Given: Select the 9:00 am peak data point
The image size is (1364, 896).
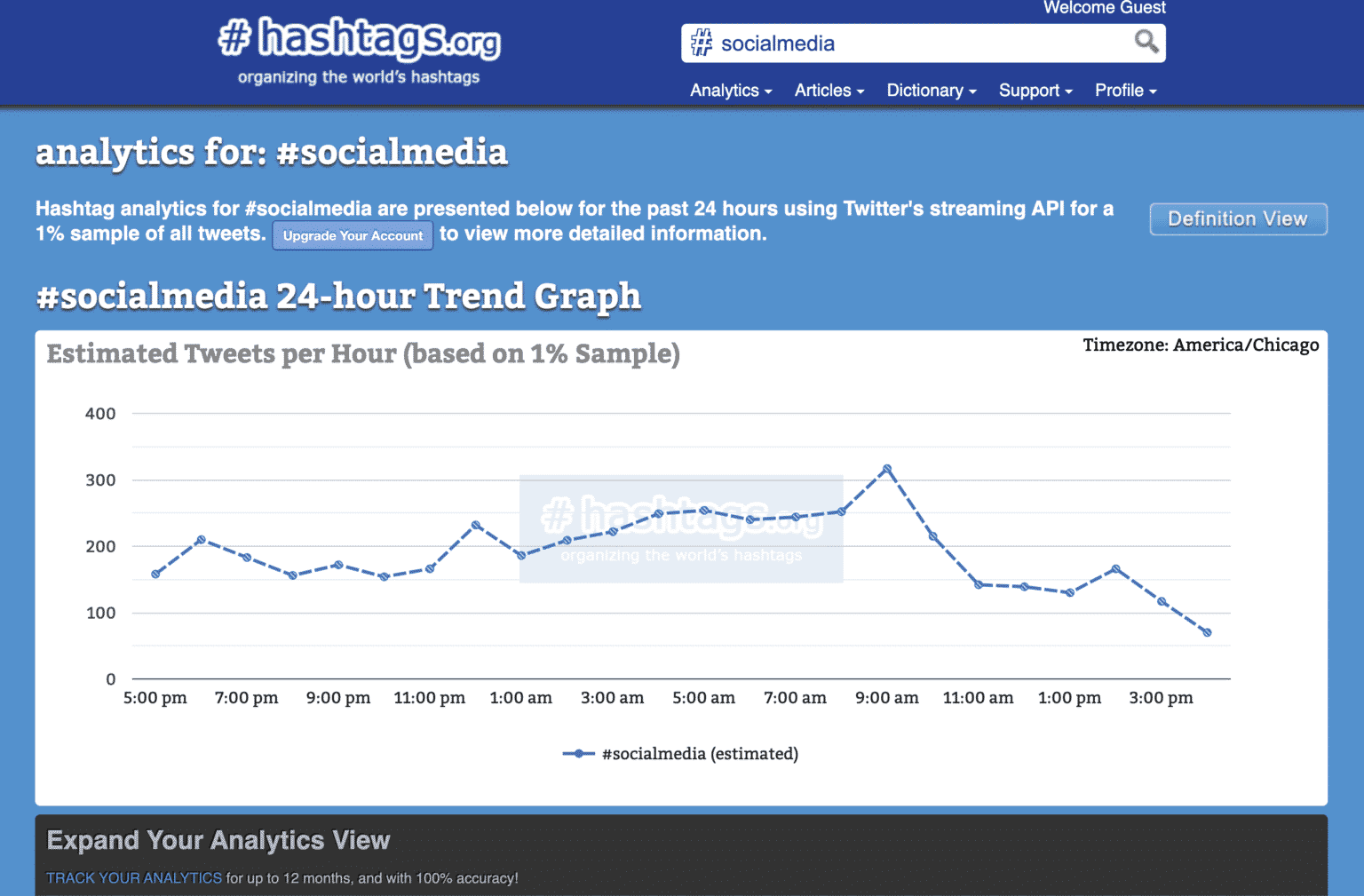Looking at the screenshot, I should tap(887, 467).
